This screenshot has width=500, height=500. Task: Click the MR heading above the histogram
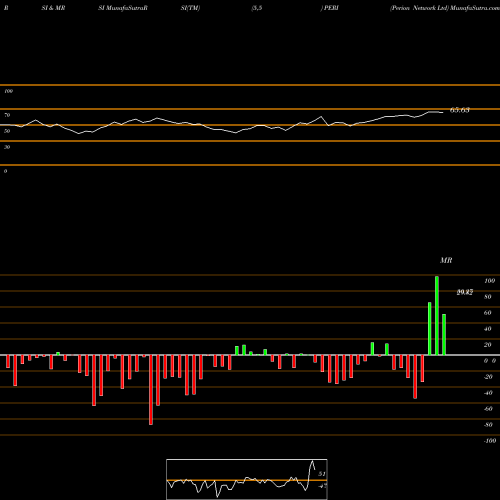coord(446,260)
